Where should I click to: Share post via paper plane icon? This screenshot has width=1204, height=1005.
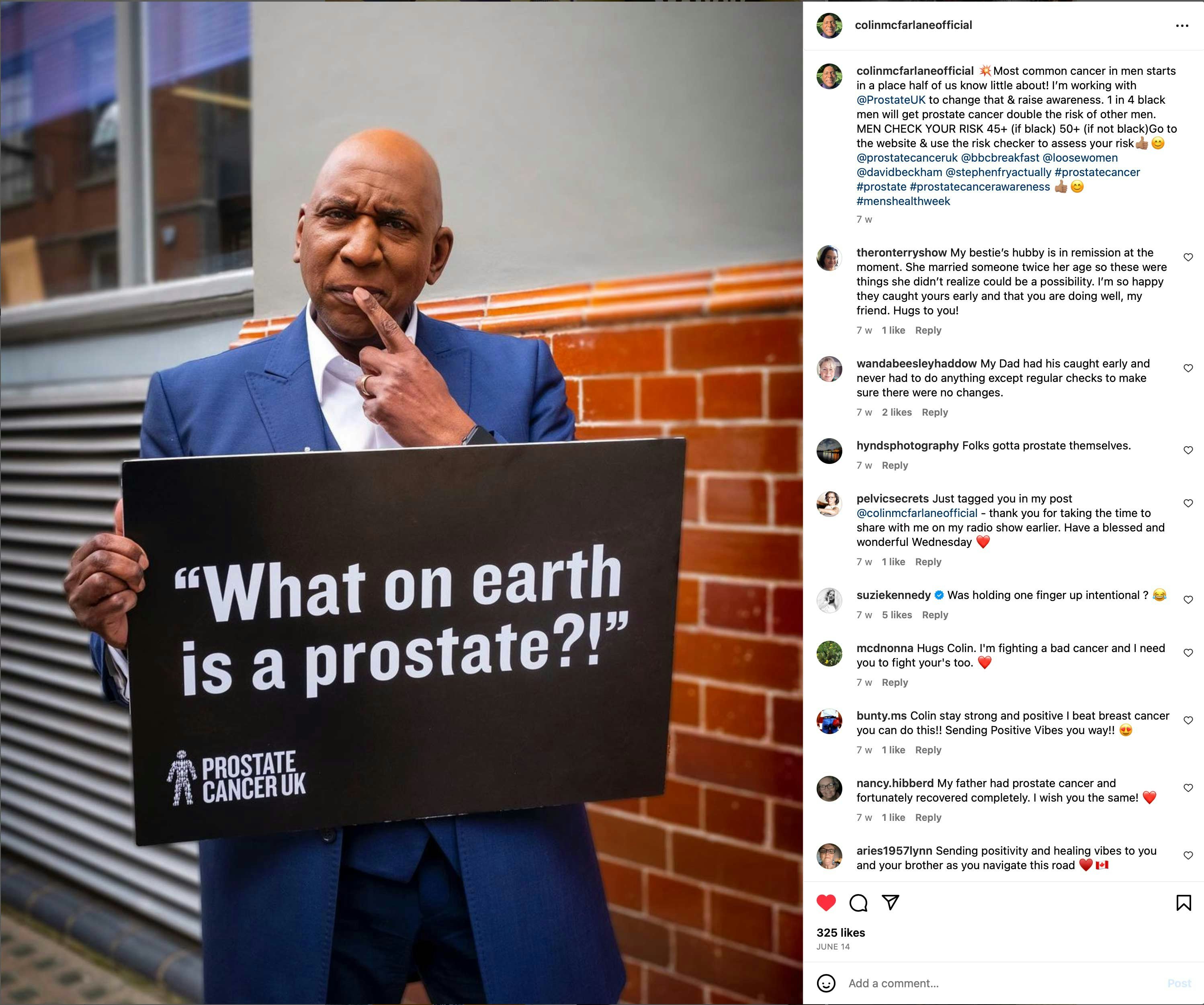pyautogui.click(x=890, y=902)
